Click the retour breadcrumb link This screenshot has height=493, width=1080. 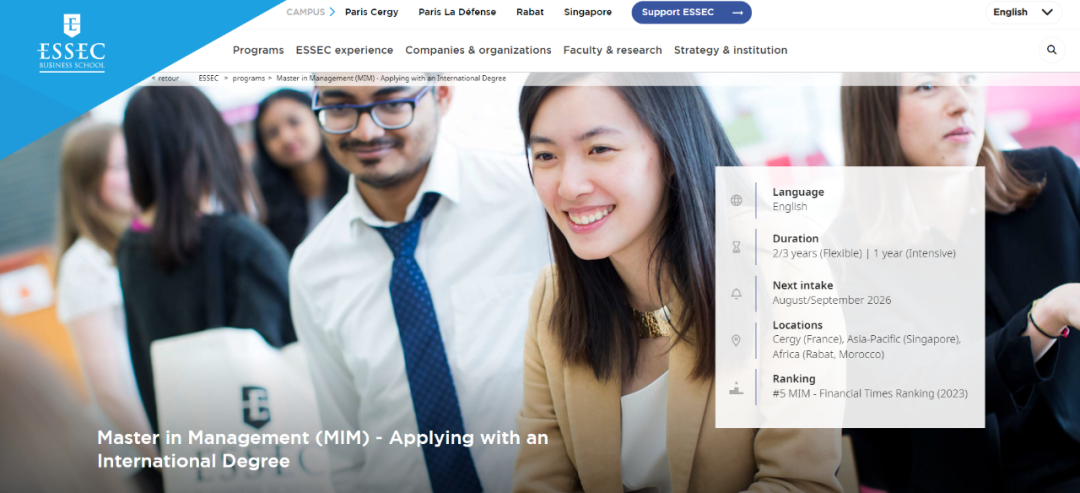[165, 78]
